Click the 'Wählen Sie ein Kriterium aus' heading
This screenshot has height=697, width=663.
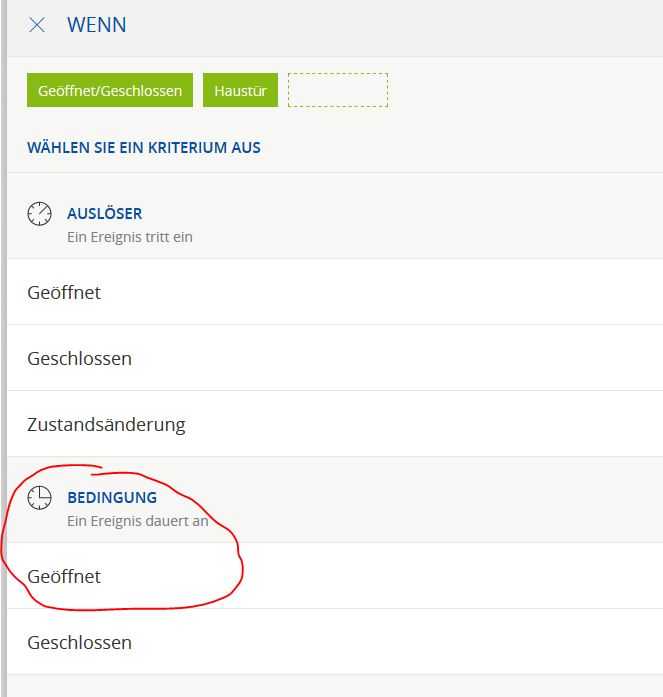(x=144, y=147)
